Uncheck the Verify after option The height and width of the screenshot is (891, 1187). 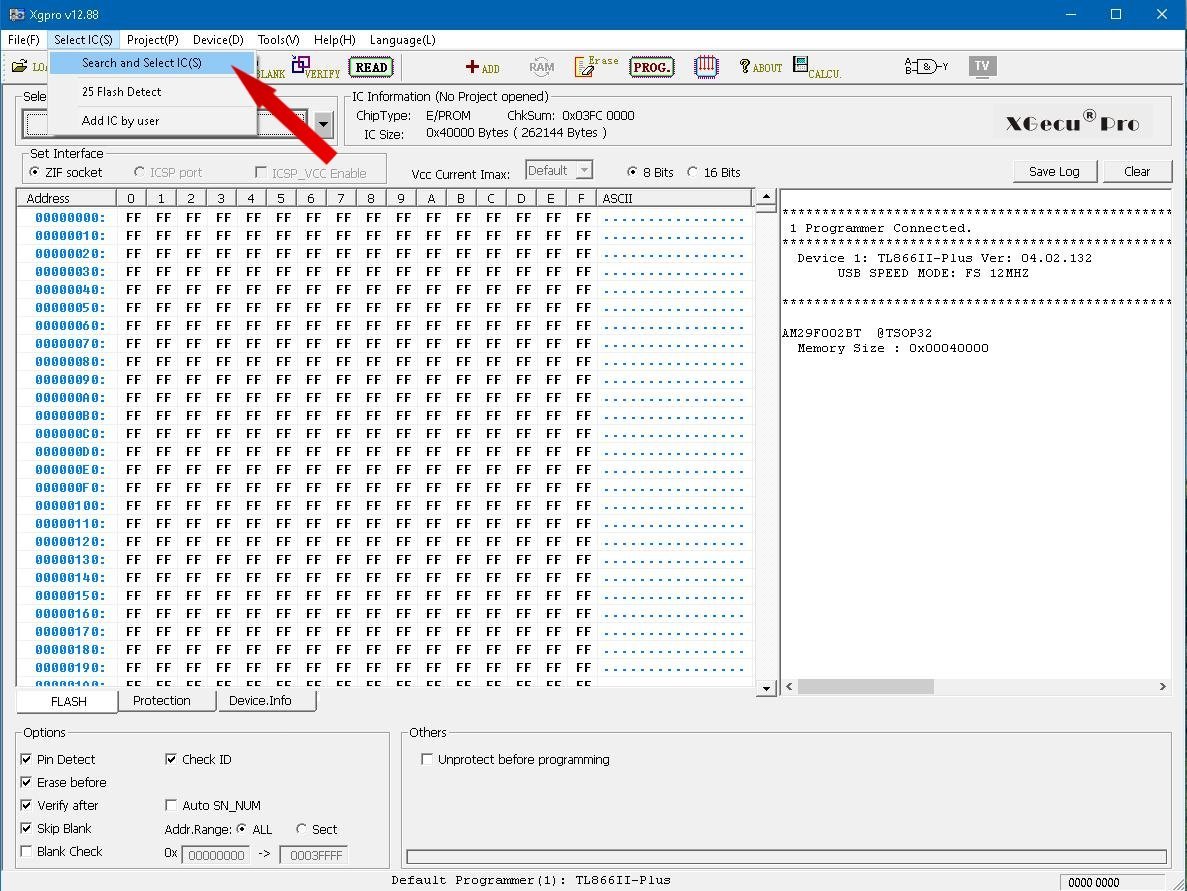26,805
